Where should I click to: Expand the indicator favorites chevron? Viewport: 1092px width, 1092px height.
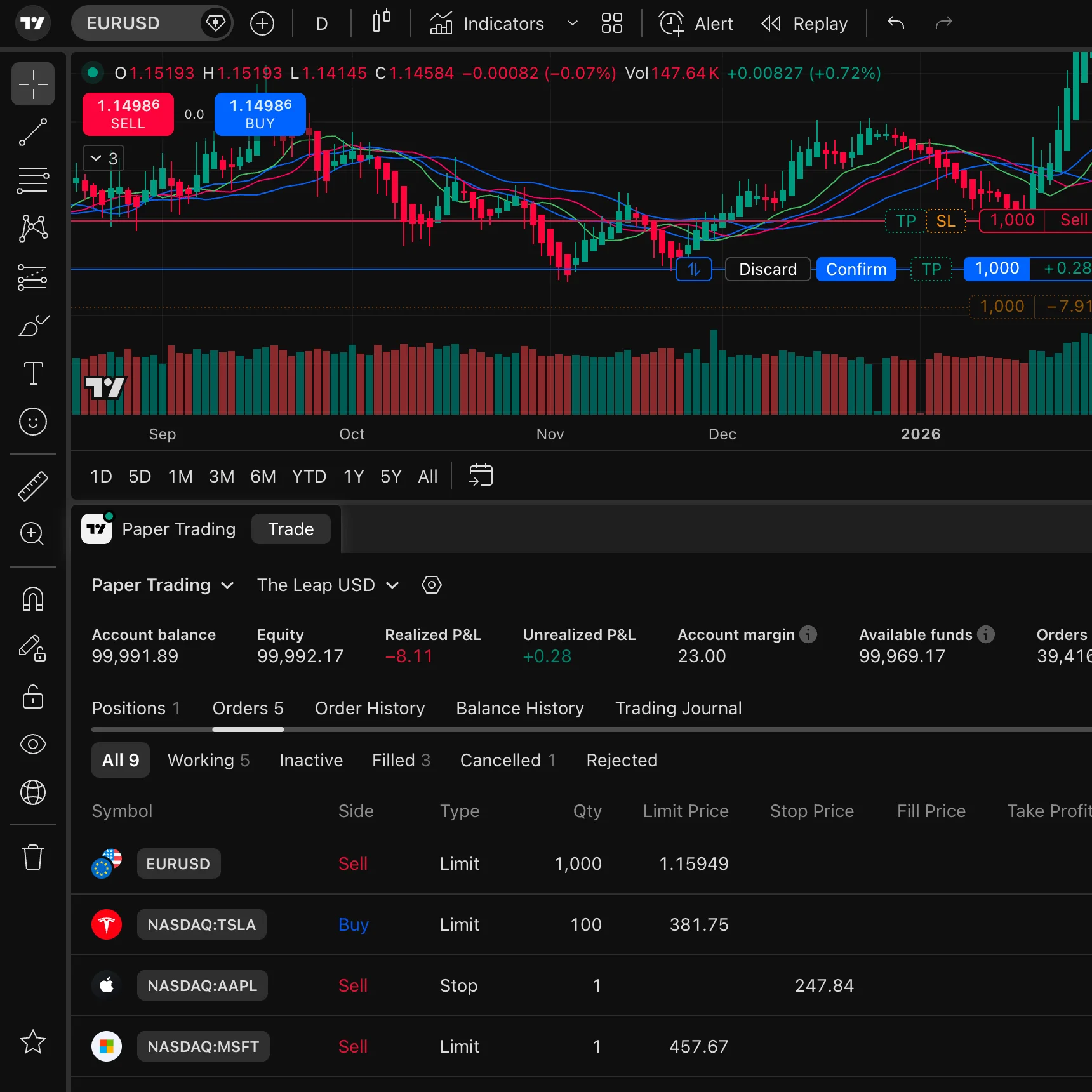(573, 23)
